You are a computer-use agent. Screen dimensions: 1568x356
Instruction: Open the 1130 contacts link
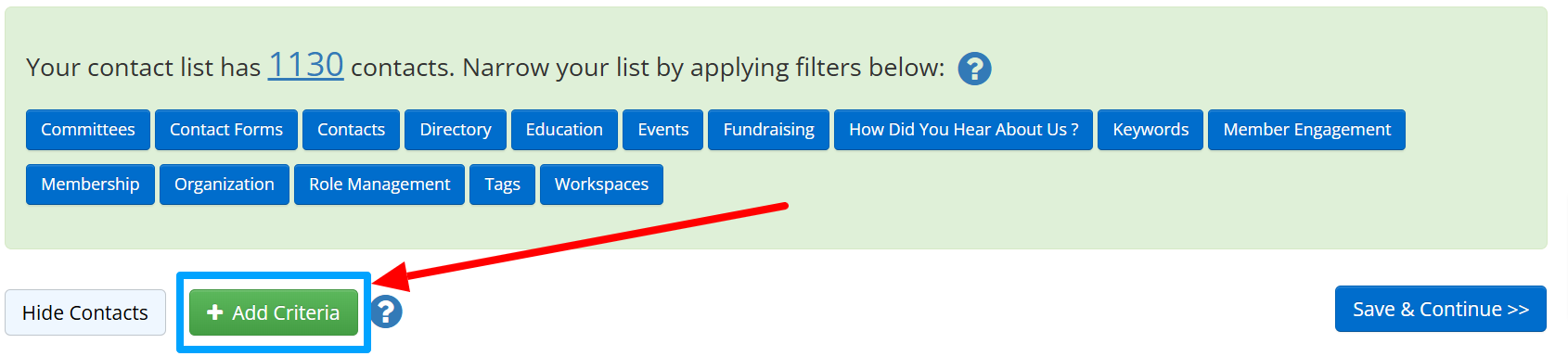tap(305, 65)
